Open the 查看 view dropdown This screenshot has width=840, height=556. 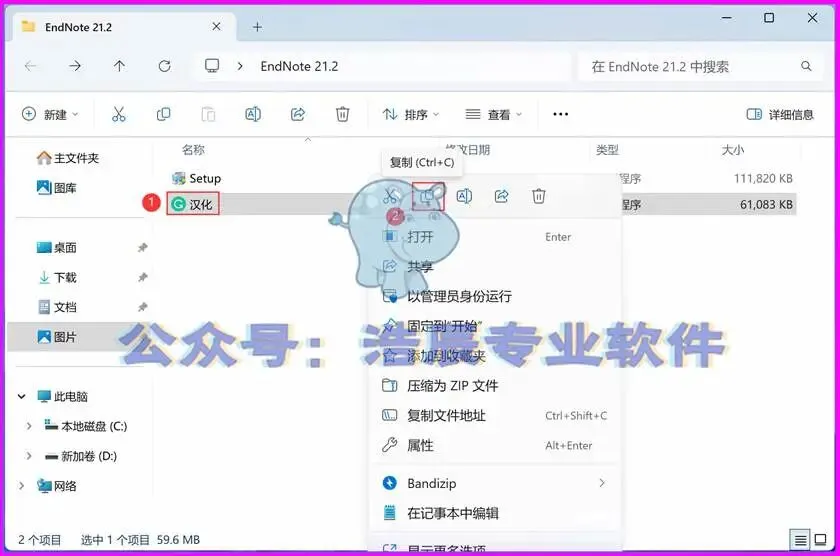(x=493, y=114)
